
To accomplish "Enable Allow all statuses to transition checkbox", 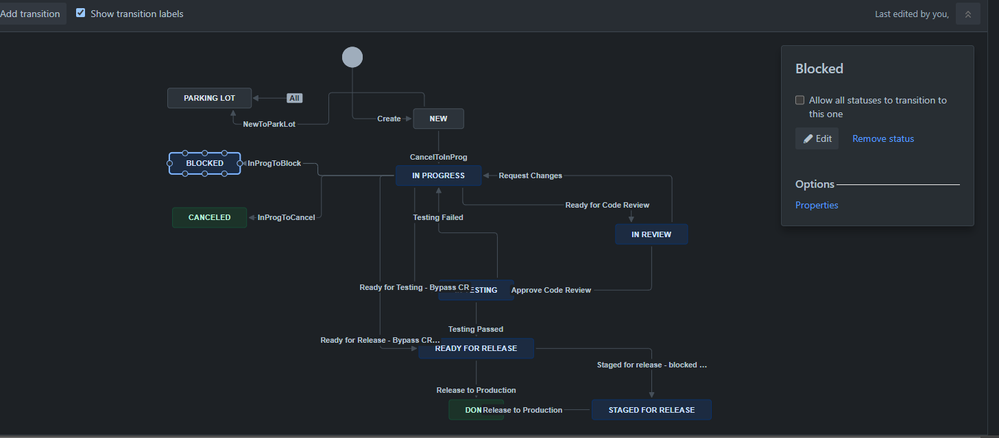I will pyautogui.click(x=800, y=100).
